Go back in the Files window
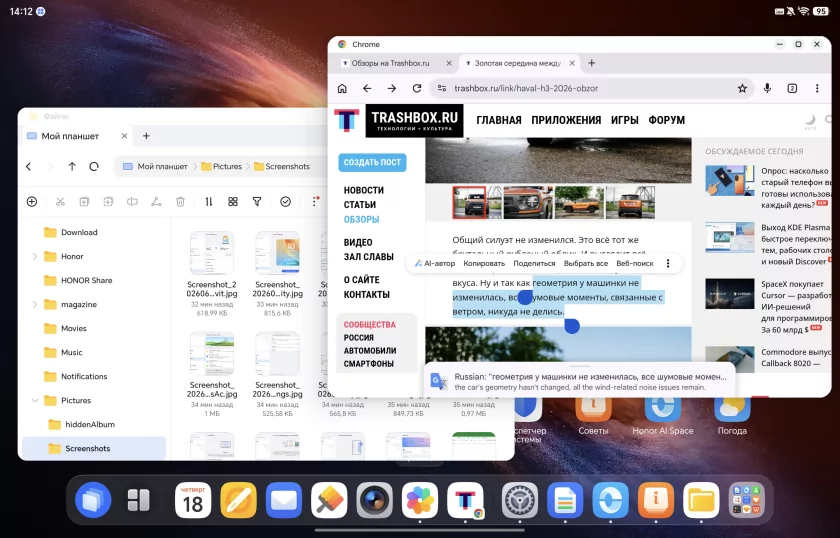Screen dimensions: 840x538 [29, 167]
